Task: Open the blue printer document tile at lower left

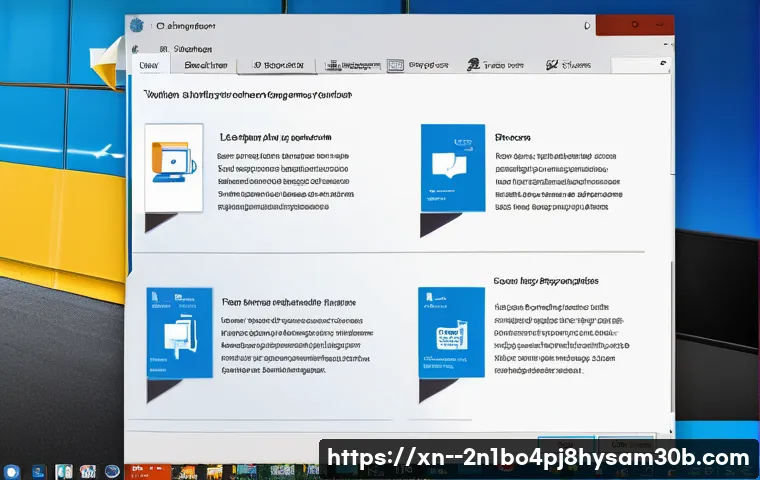Action: [x=179, y=332]
